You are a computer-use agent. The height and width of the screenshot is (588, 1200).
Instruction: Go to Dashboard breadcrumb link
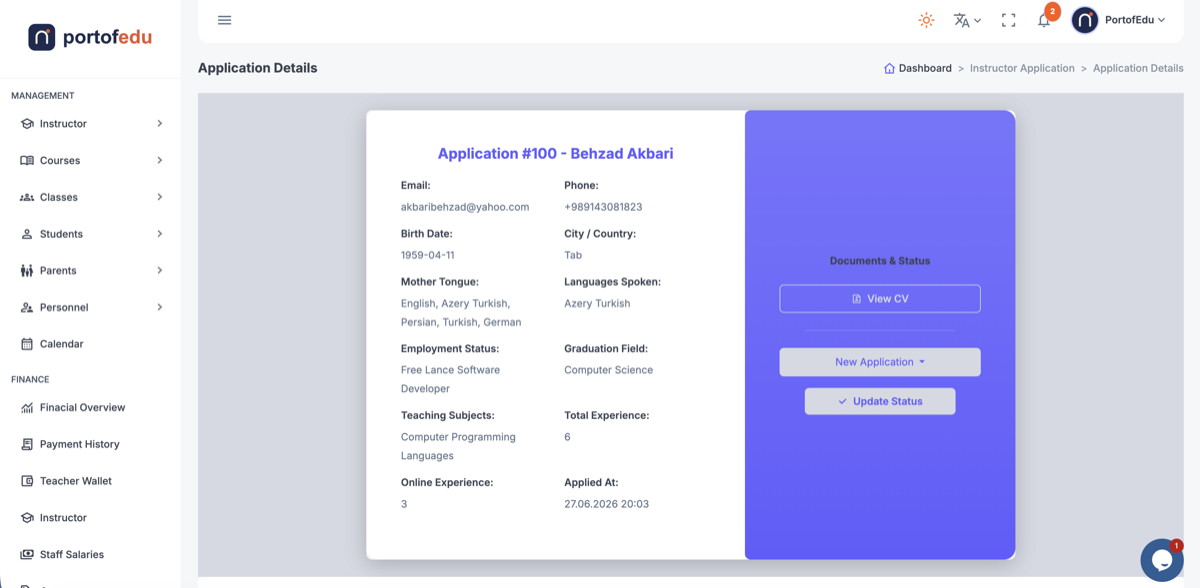tap(925, 69)
